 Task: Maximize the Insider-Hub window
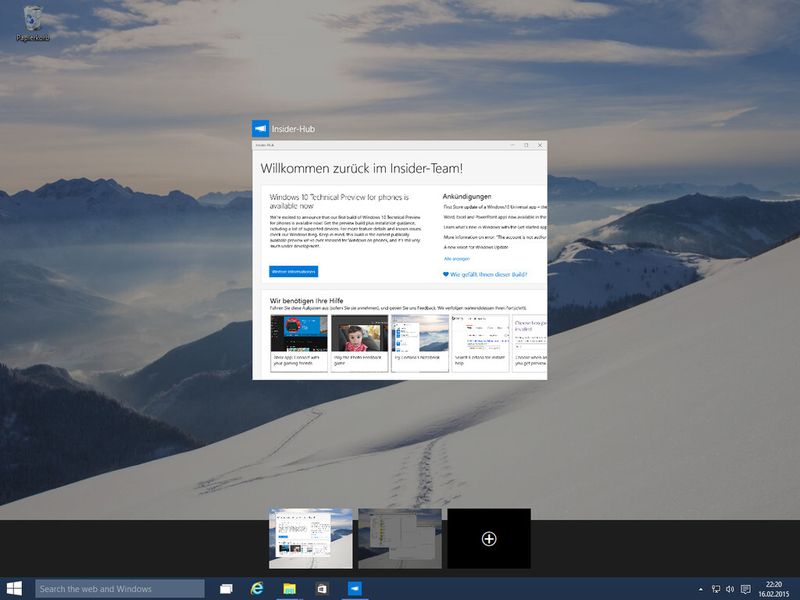tap(526, 145)
